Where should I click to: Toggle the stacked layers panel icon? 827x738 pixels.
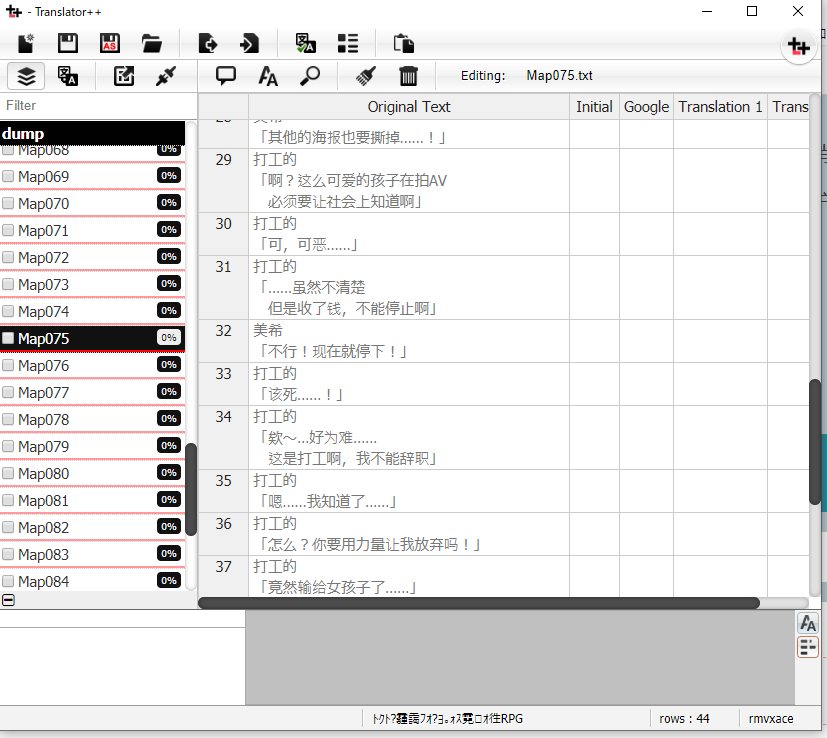[x=26, y=76]
